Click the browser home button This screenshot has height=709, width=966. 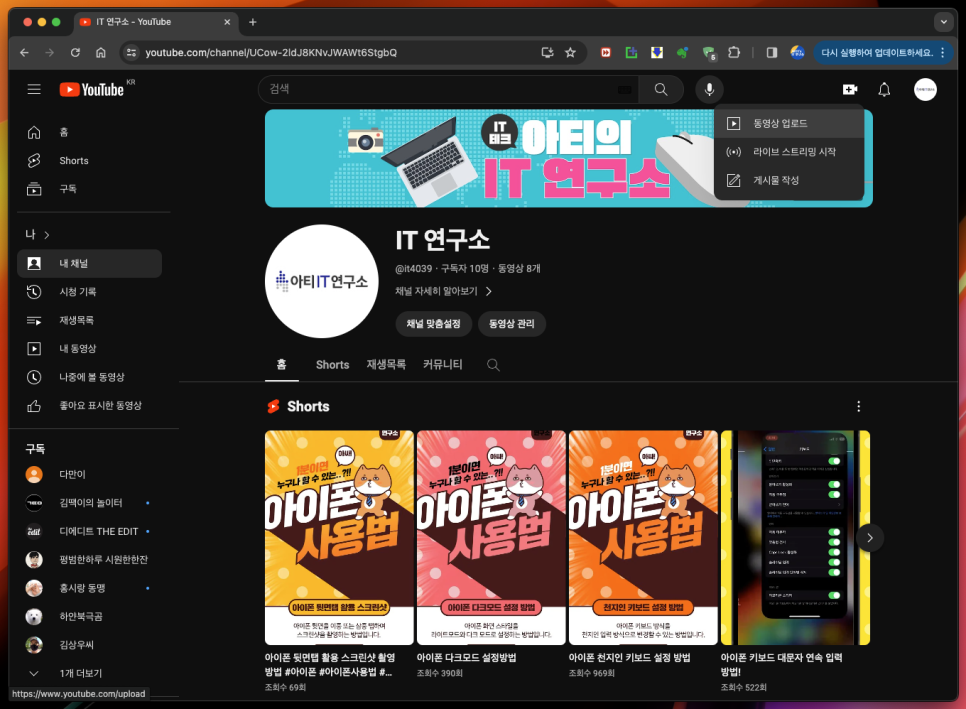tap(100, 52)
